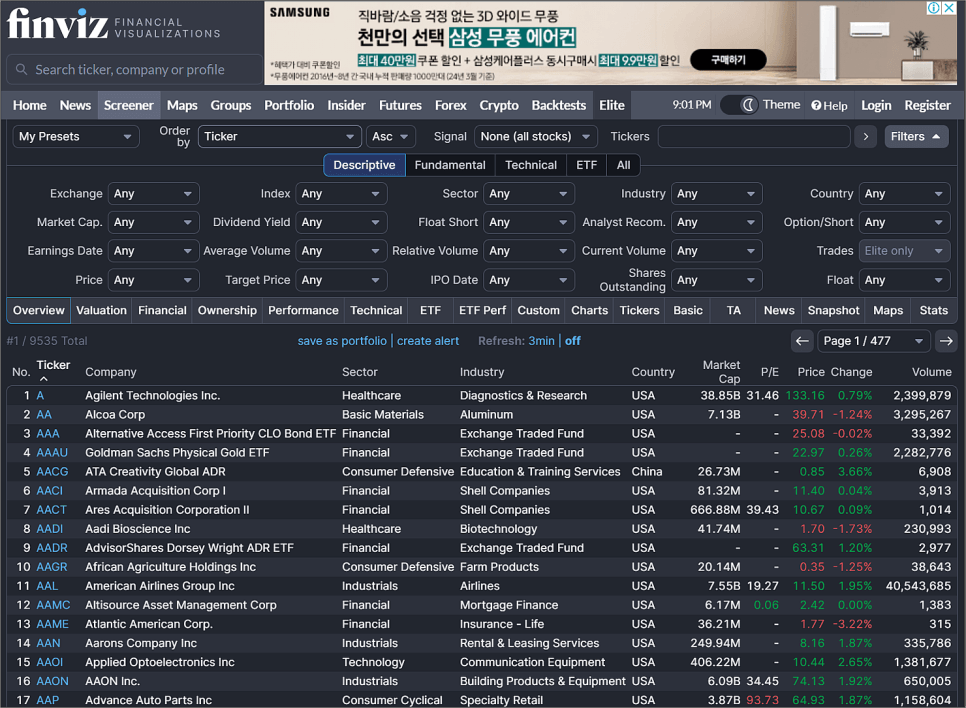Image resolution: width=966 pixels, height=708 pixels.
Task: Open the My Presets dropdown
Action: point(75,136)
